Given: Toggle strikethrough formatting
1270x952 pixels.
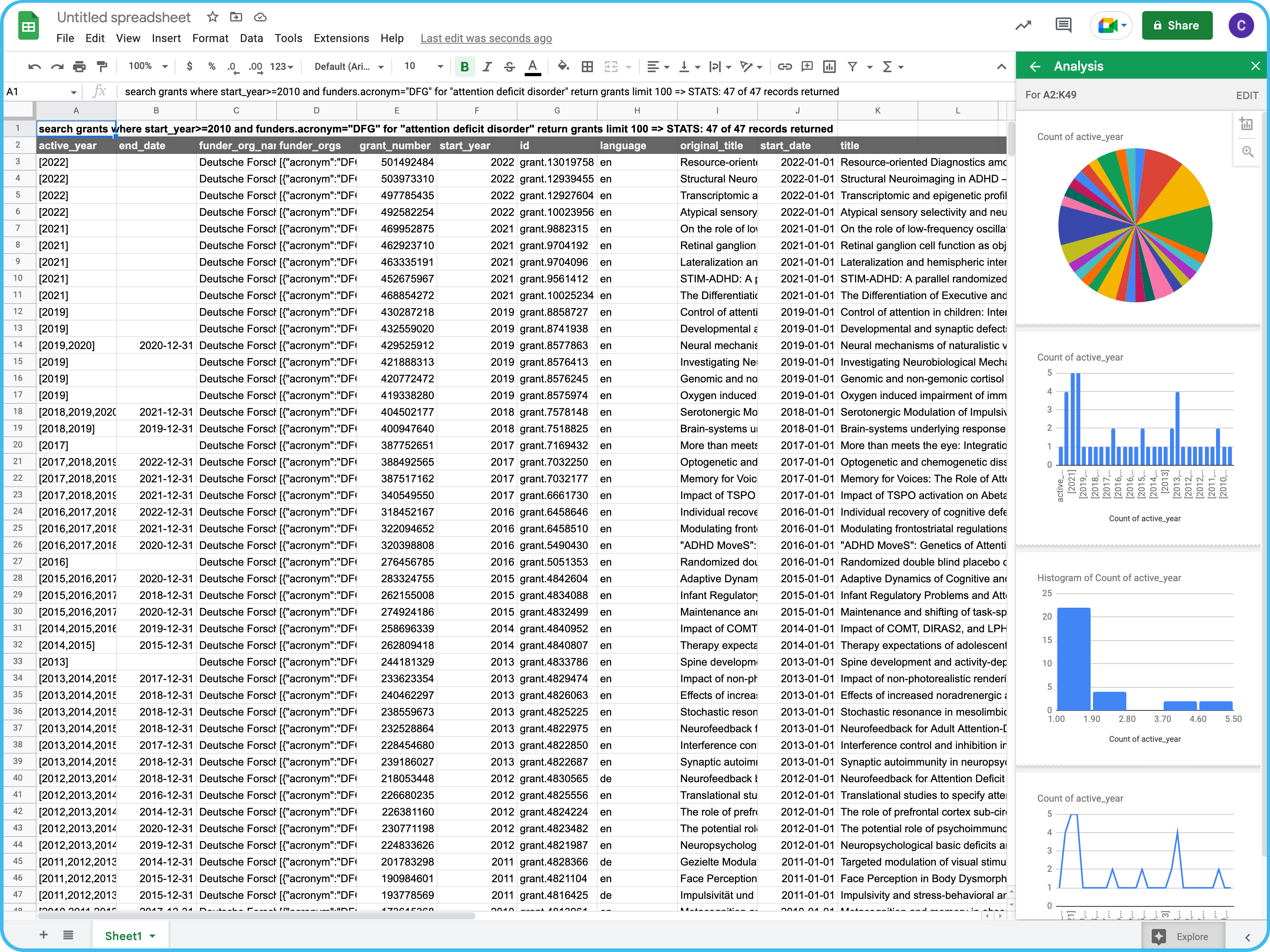Looking at the screenshot, I should pos(509,67).
